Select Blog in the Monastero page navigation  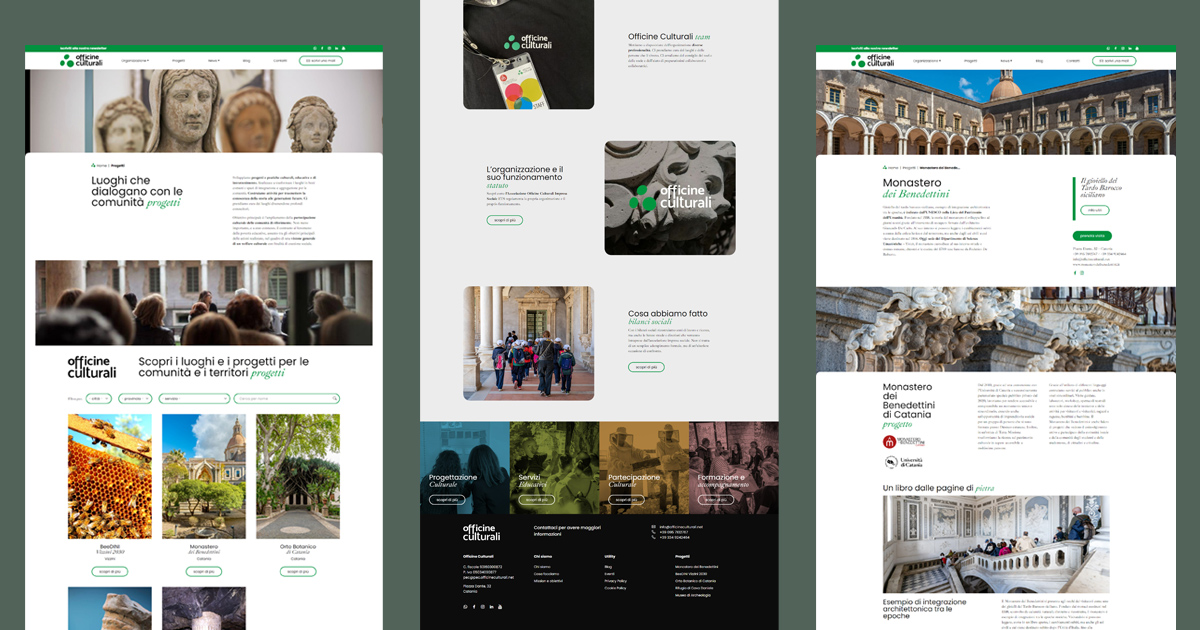pos(1039,61)
